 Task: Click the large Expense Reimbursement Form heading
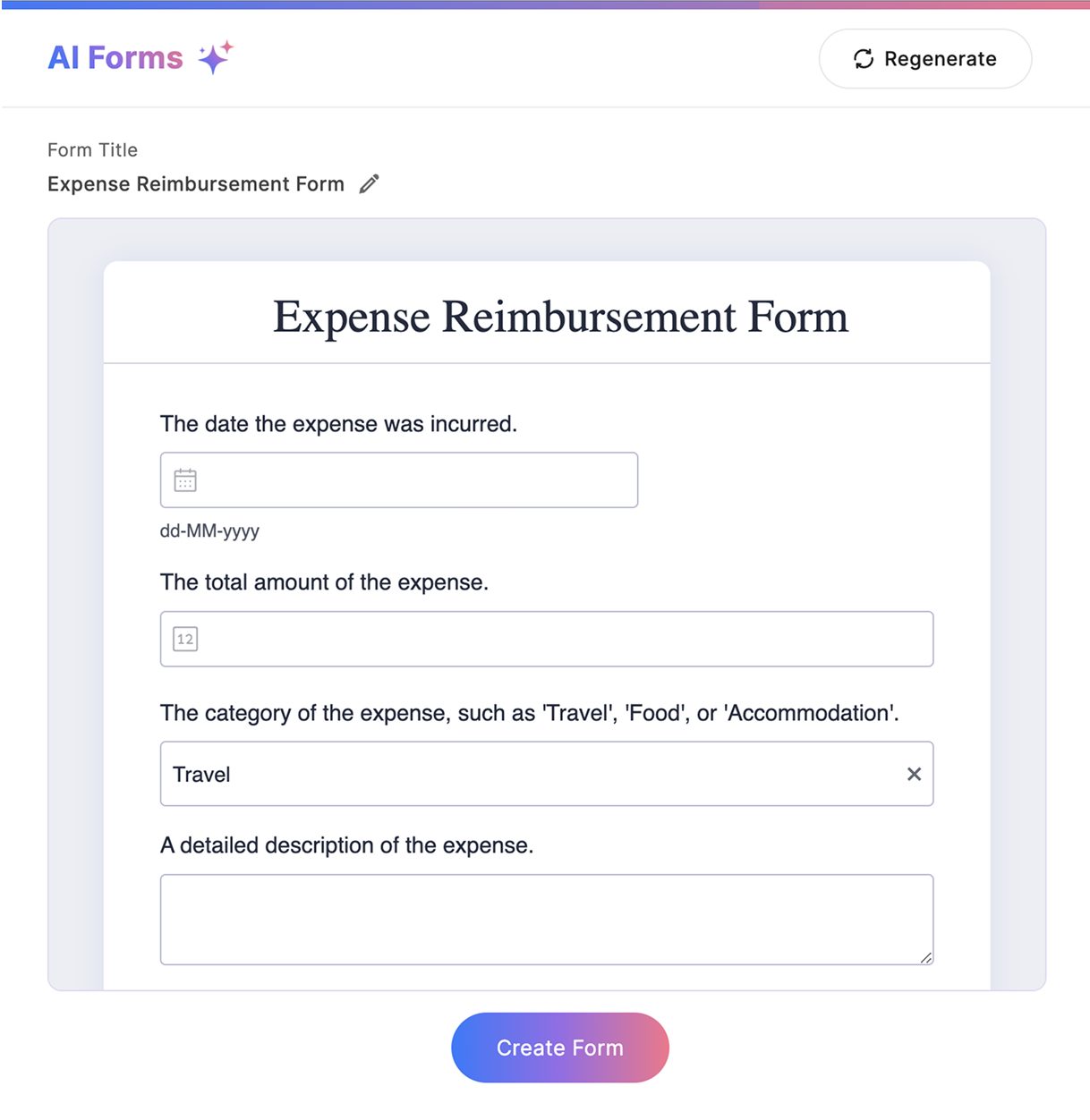(x=560, y=317)
